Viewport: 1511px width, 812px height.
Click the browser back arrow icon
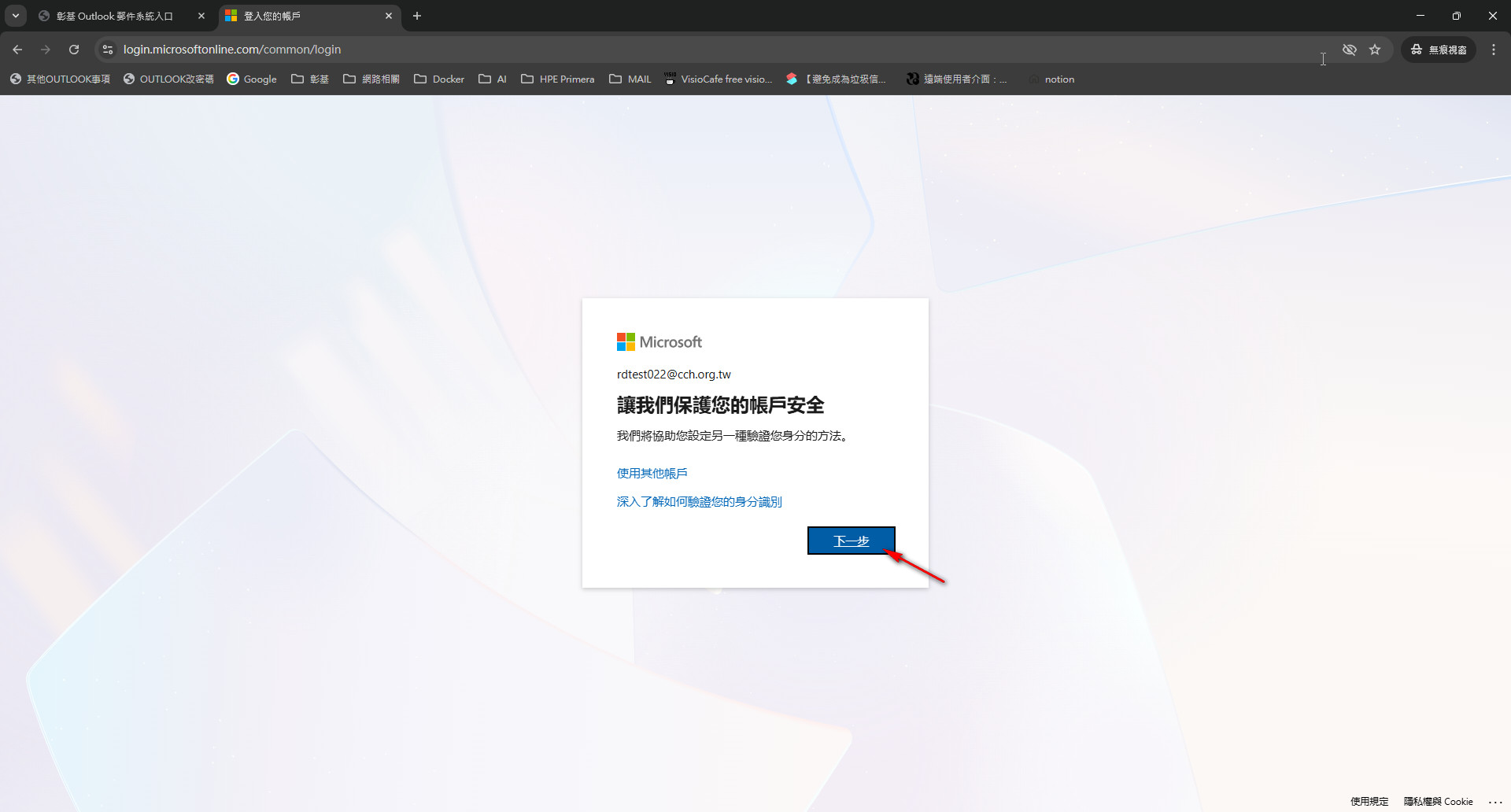pyautogui.click(x=17, y=50)
